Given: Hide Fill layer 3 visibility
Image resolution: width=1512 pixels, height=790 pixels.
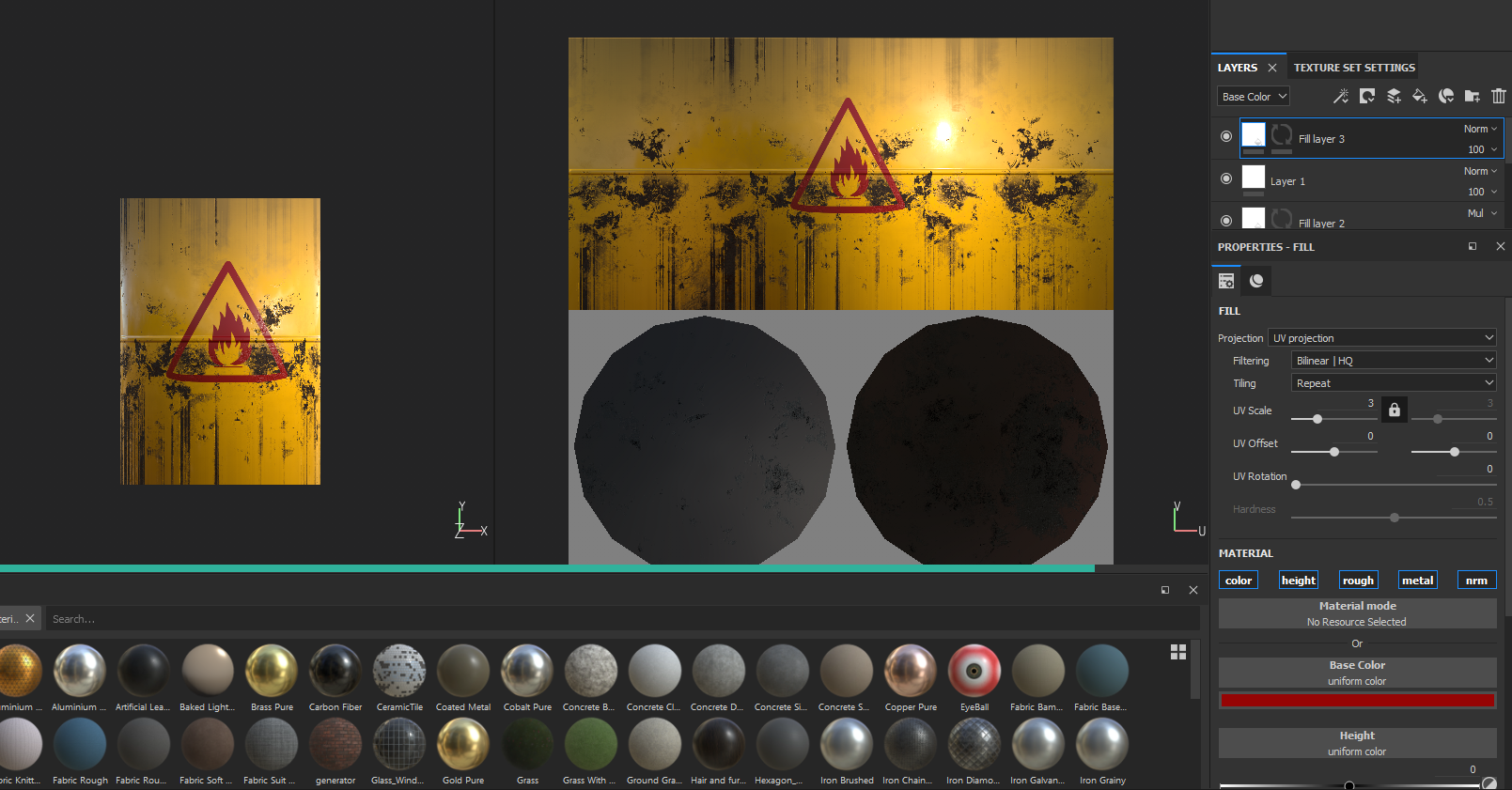Looking at the screenshot, I should [1226, 136].
